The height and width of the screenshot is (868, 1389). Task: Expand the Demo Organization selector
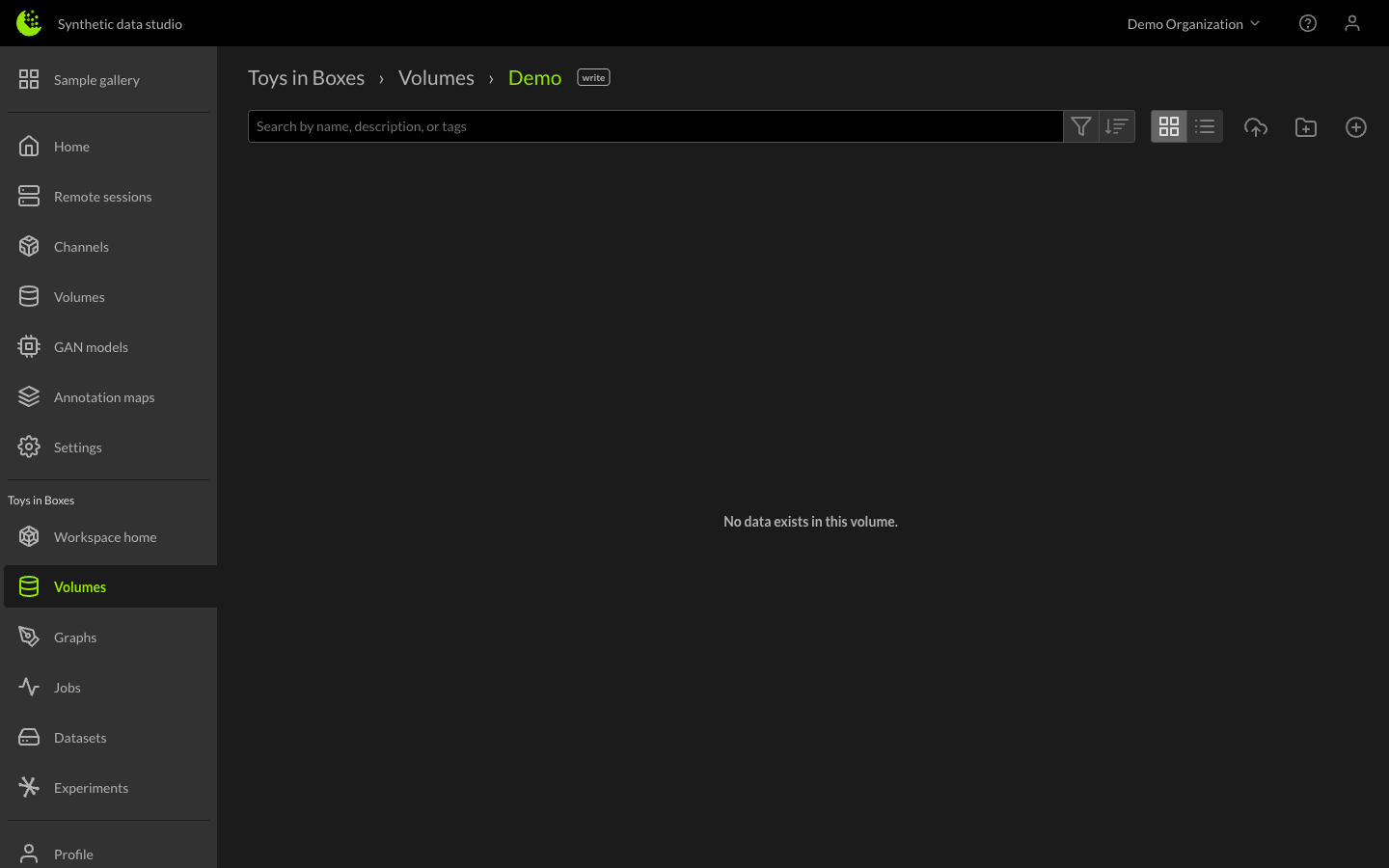tap(1193, 23)
